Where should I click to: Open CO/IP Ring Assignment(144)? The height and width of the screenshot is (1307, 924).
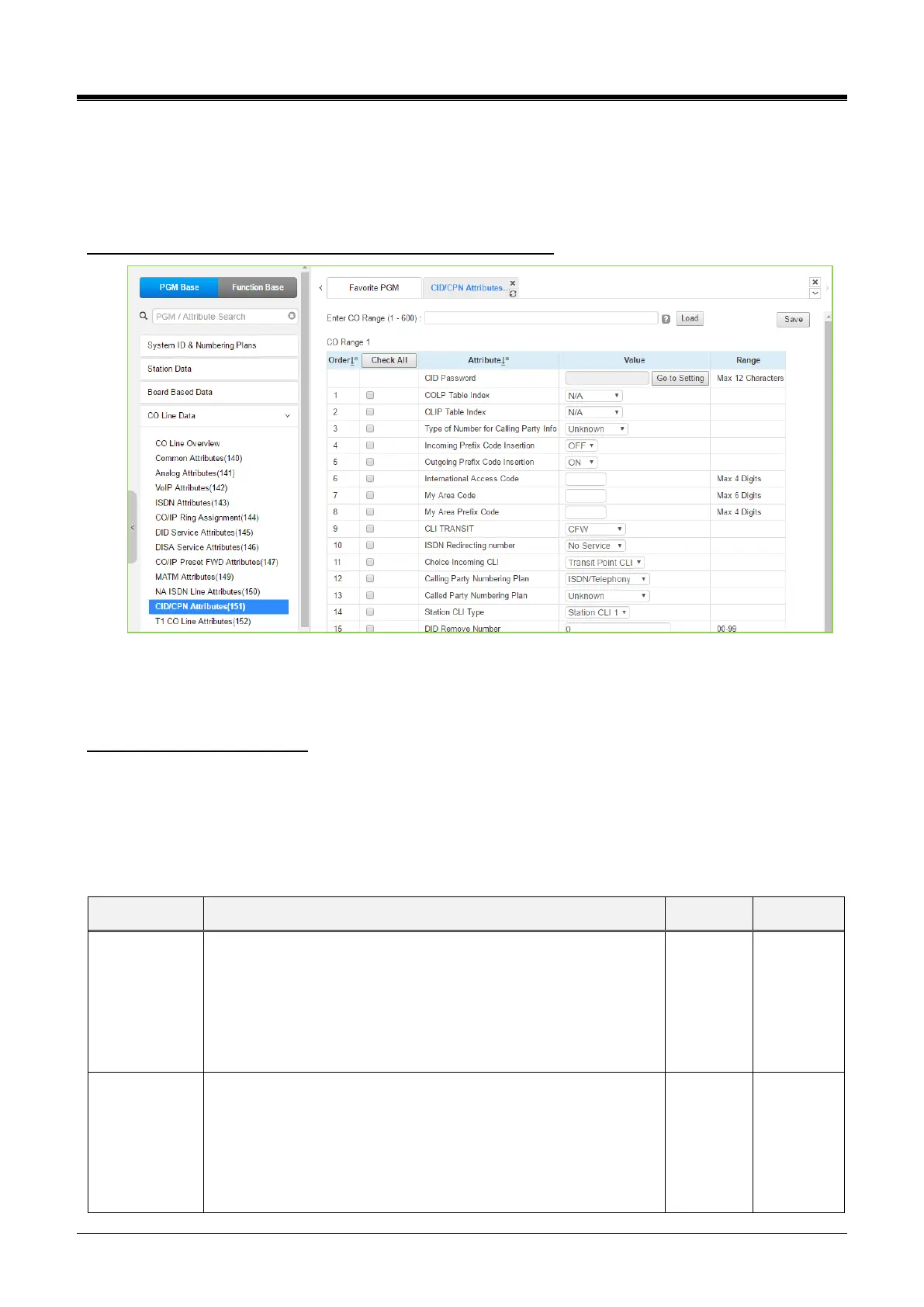pyautogui.click(x=207, y=518)
